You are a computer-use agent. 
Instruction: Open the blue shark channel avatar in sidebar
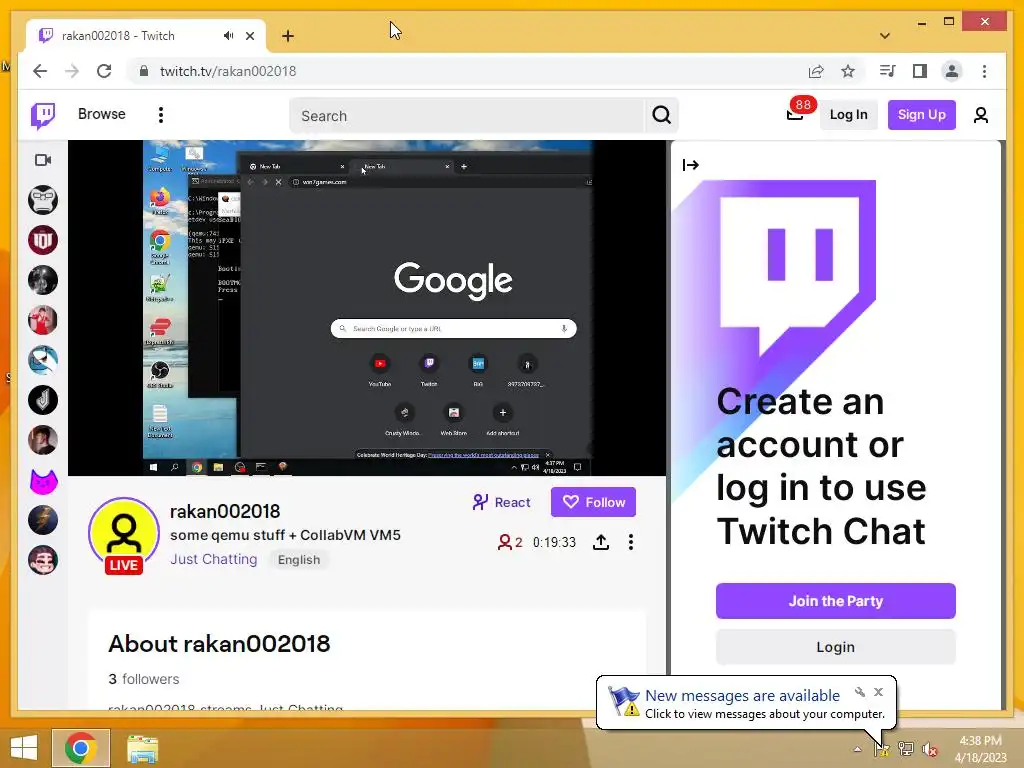tap(43, 360)
